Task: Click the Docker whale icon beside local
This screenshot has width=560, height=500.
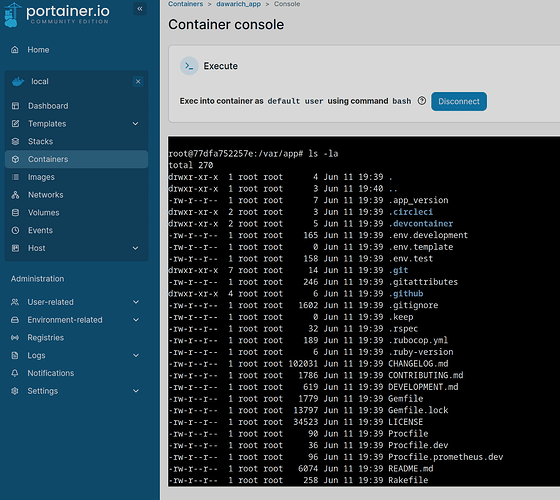Action: coord(18,82)
